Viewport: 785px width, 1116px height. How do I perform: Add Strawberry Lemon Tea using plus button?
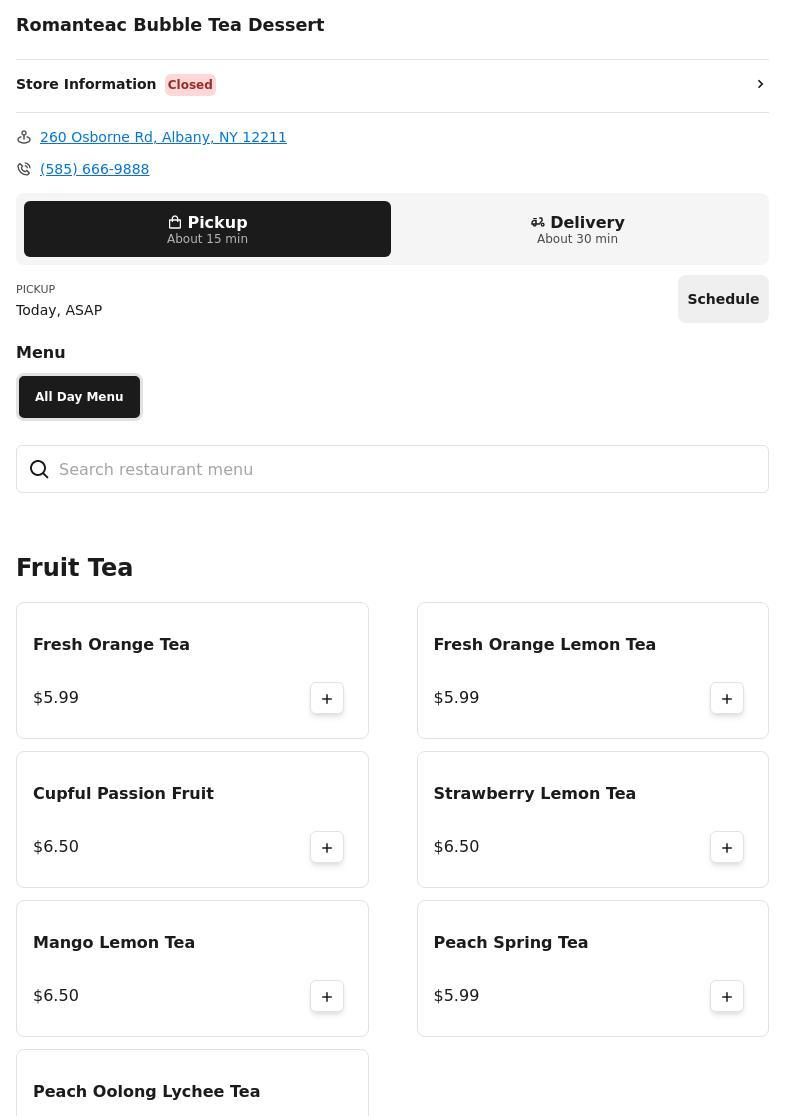727,847
